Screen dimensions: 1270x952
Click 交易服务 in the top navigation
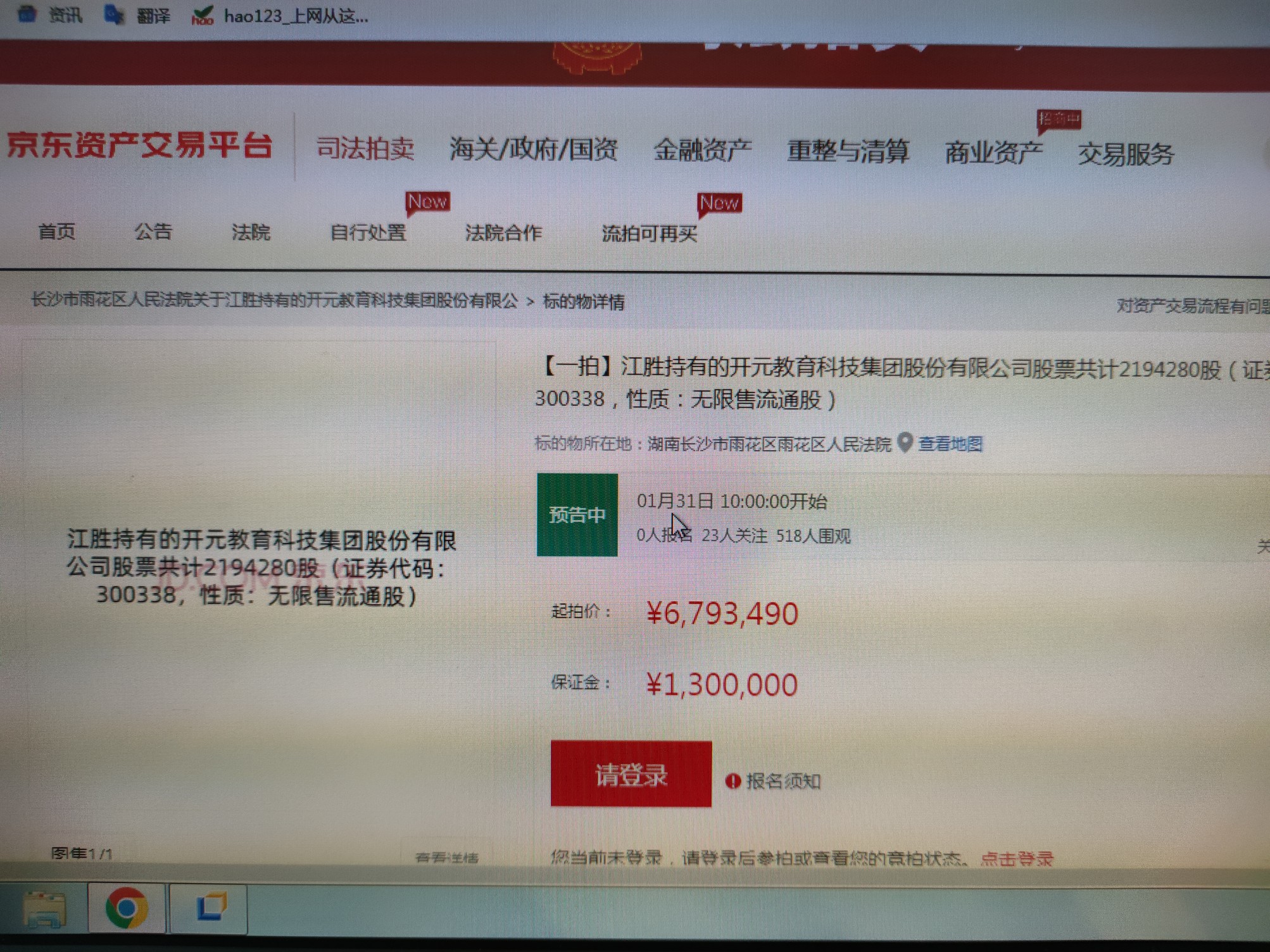point(1126,154)
